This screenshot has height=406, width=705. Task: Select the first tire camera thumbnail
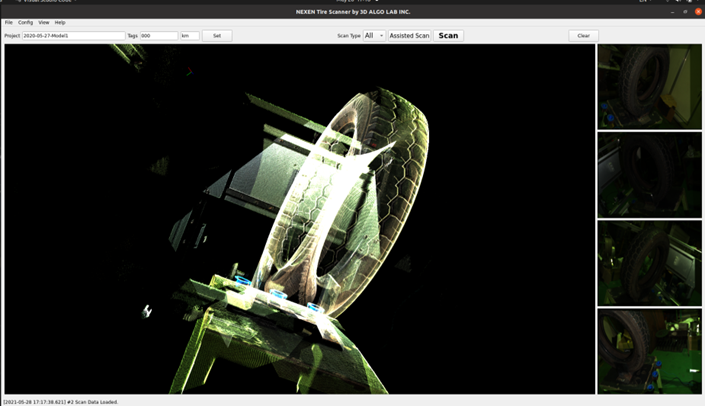coord(649,87)
